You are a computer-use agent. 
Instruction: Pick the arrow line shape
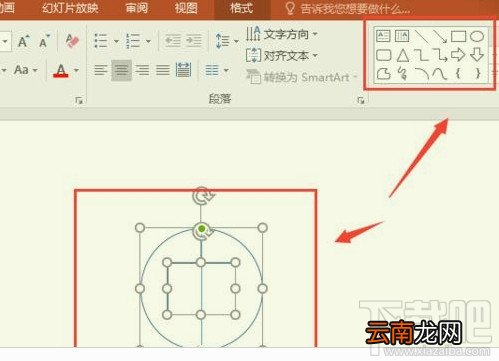click(x=440, y=36)
